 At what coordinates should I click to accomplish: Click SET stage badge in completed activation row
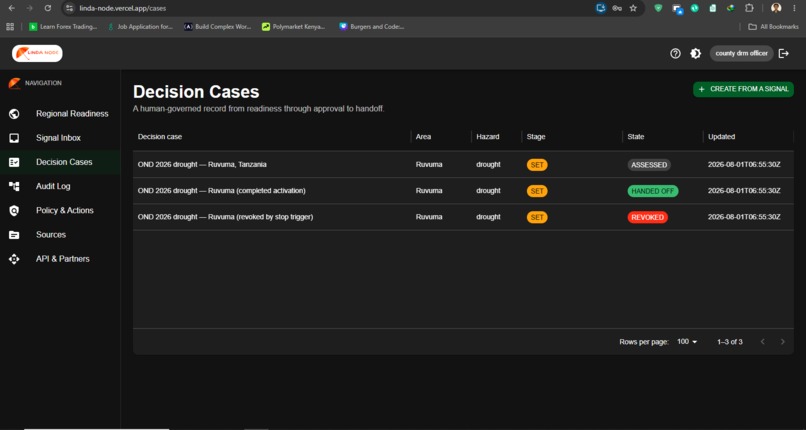537,191
